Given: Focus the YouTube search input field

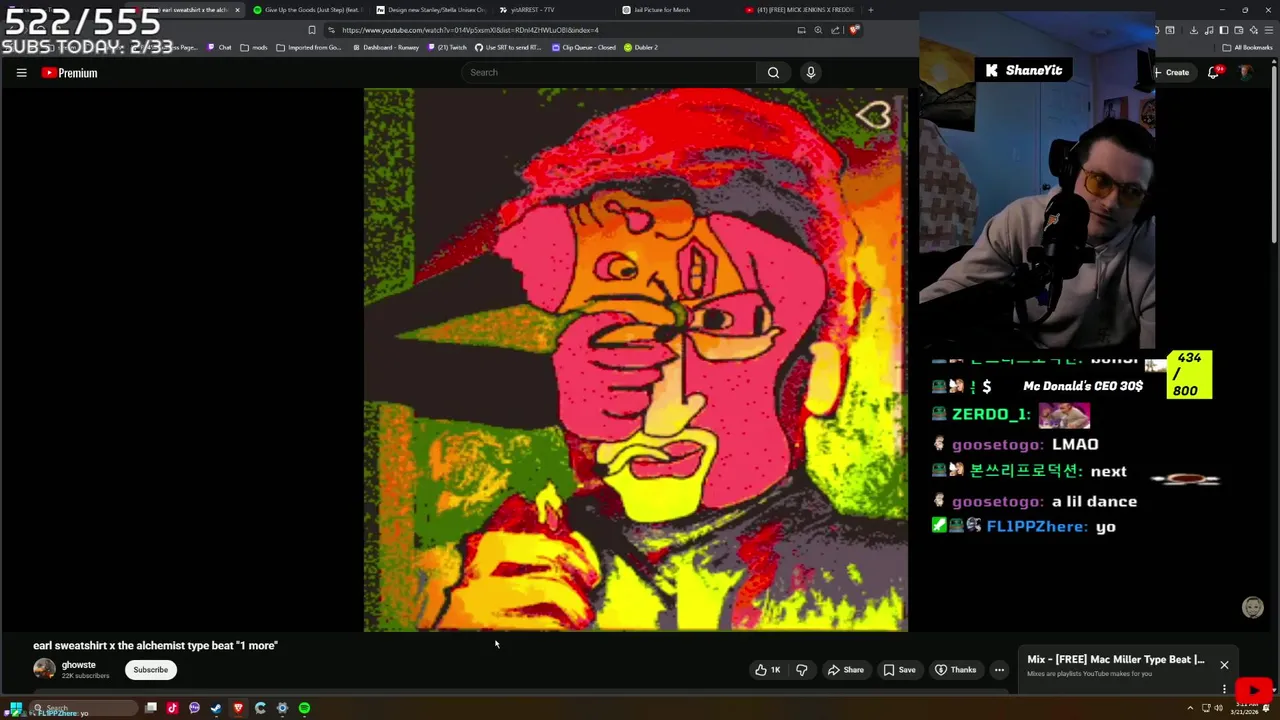Looking at the screenshot, I should [608, 72].
